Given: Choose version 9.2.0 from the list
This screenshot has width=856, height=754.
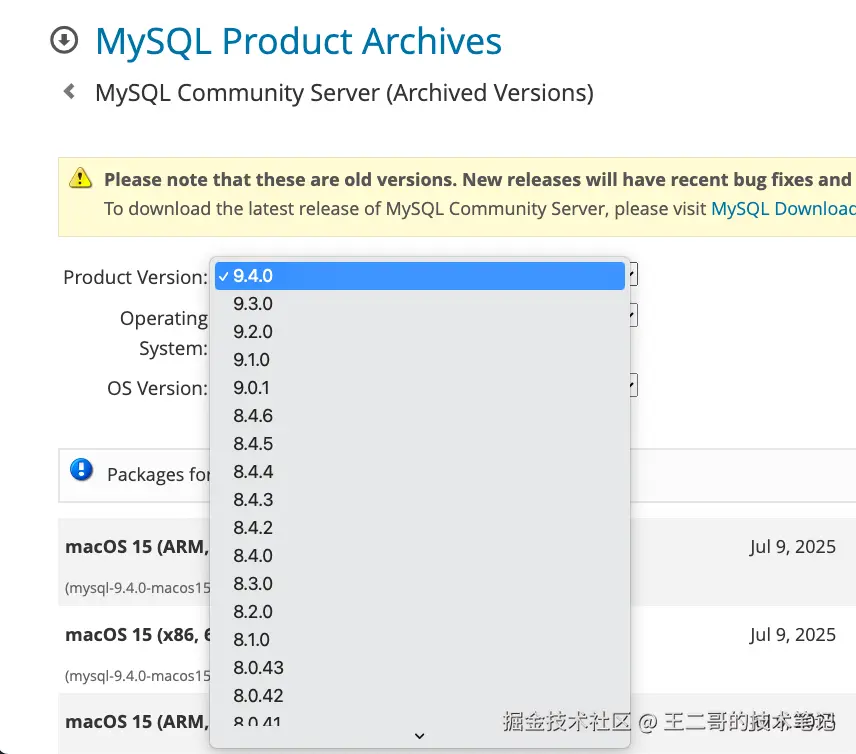Looking at the screenshot, I should pyautogui.click(x=419, y=331).
